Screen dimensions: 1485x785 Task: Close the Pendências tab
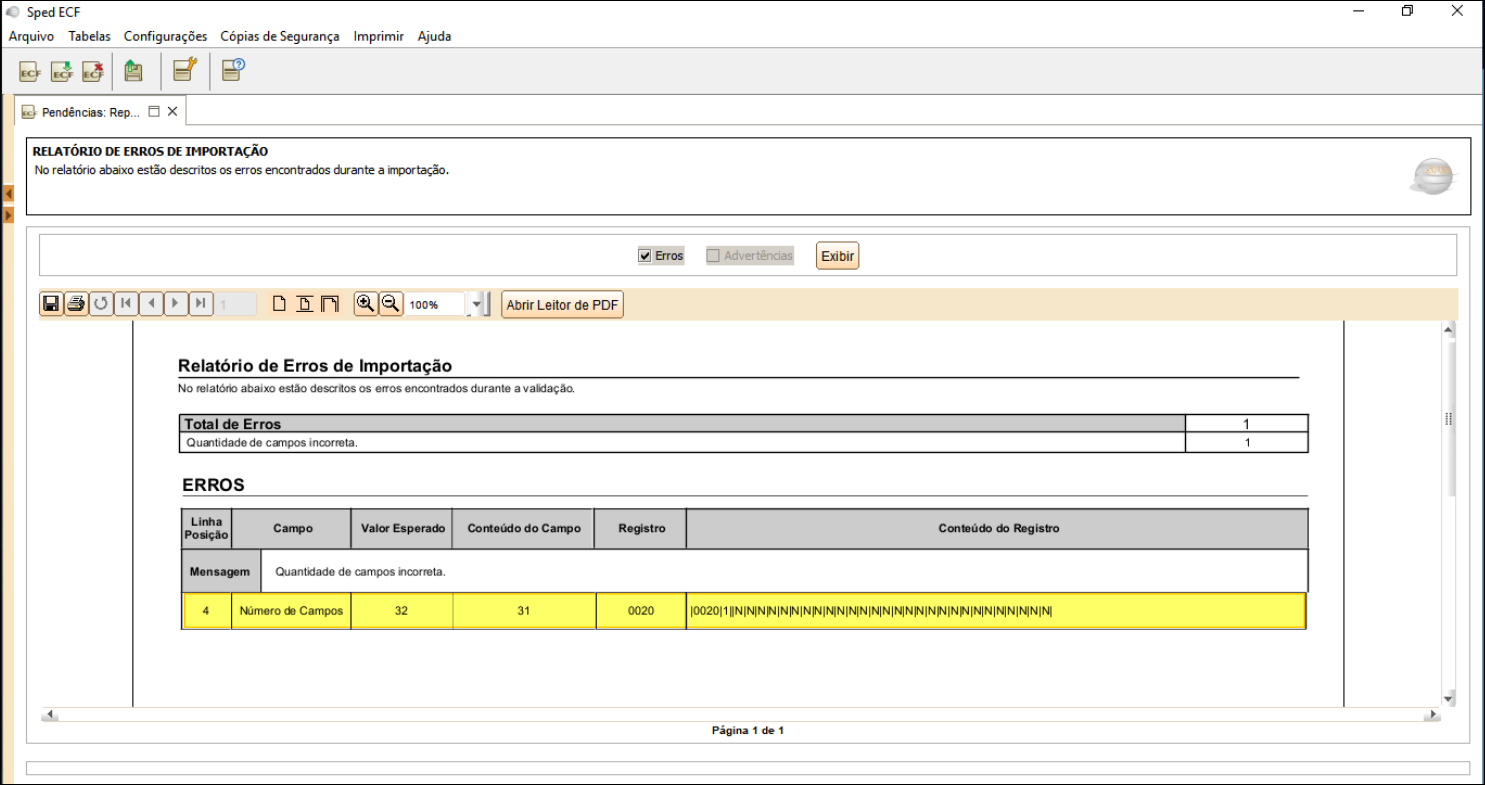[172, 112]
